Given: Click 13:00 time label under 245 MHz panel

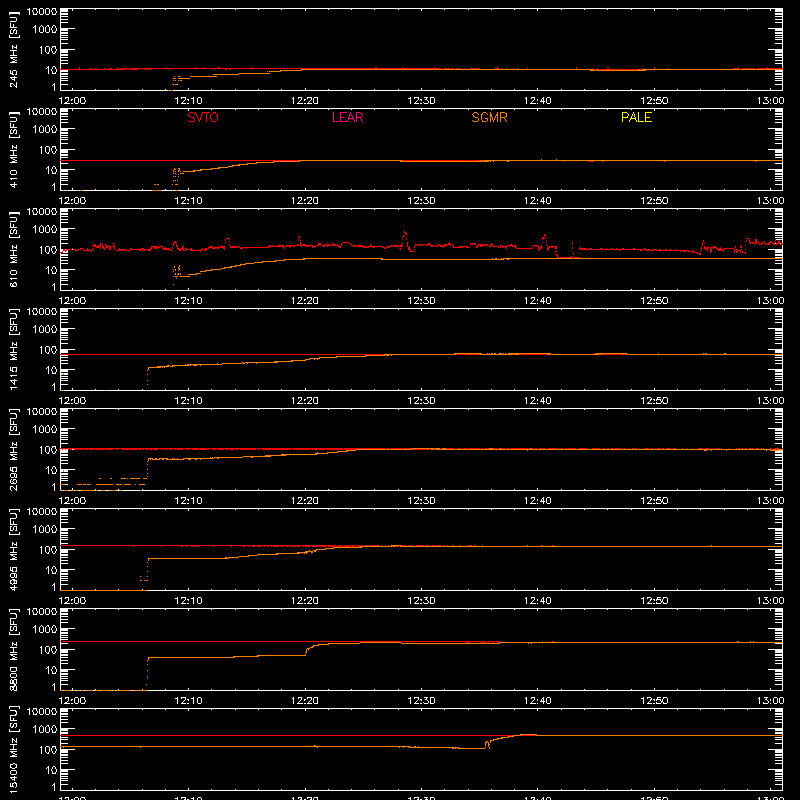Looking at the screenshot, I should tap(770, 101).
